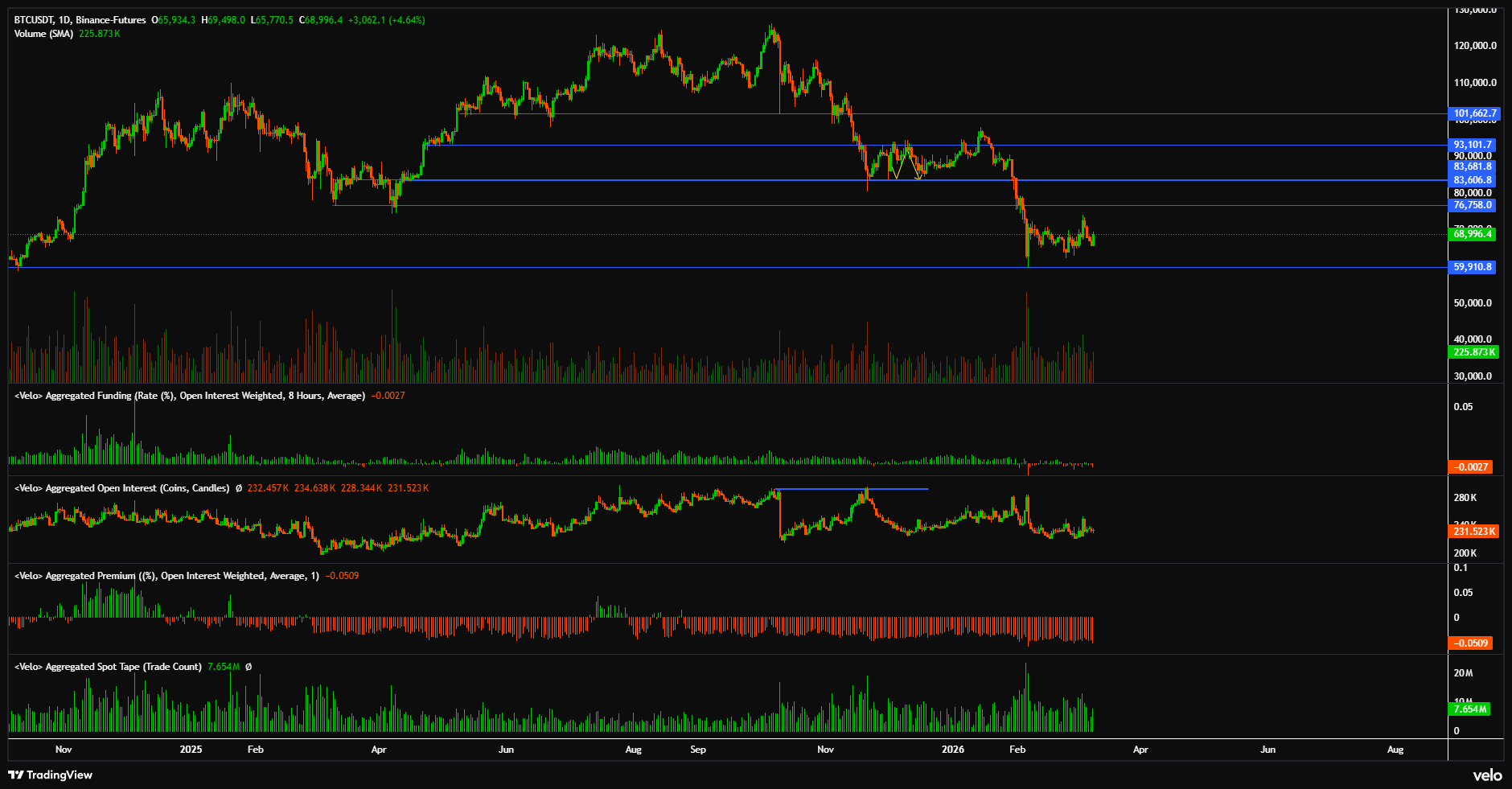Click the 280K open interest axis tick
This screenshot has width=1512, height=789.
1465,498
